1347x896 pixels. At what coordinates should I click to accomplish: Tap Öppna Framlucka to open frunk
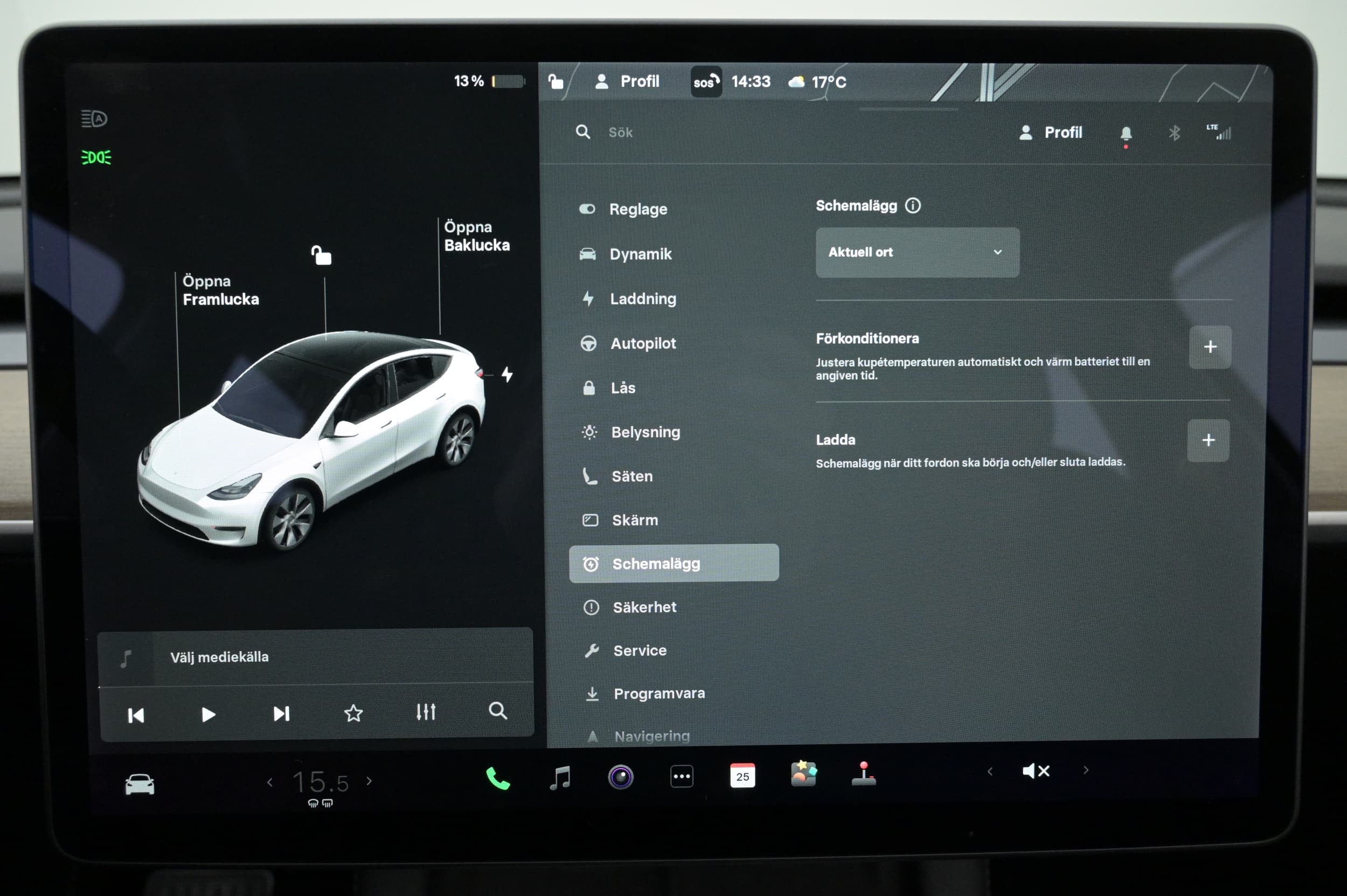pyautogui.click(x=220, y=290)
